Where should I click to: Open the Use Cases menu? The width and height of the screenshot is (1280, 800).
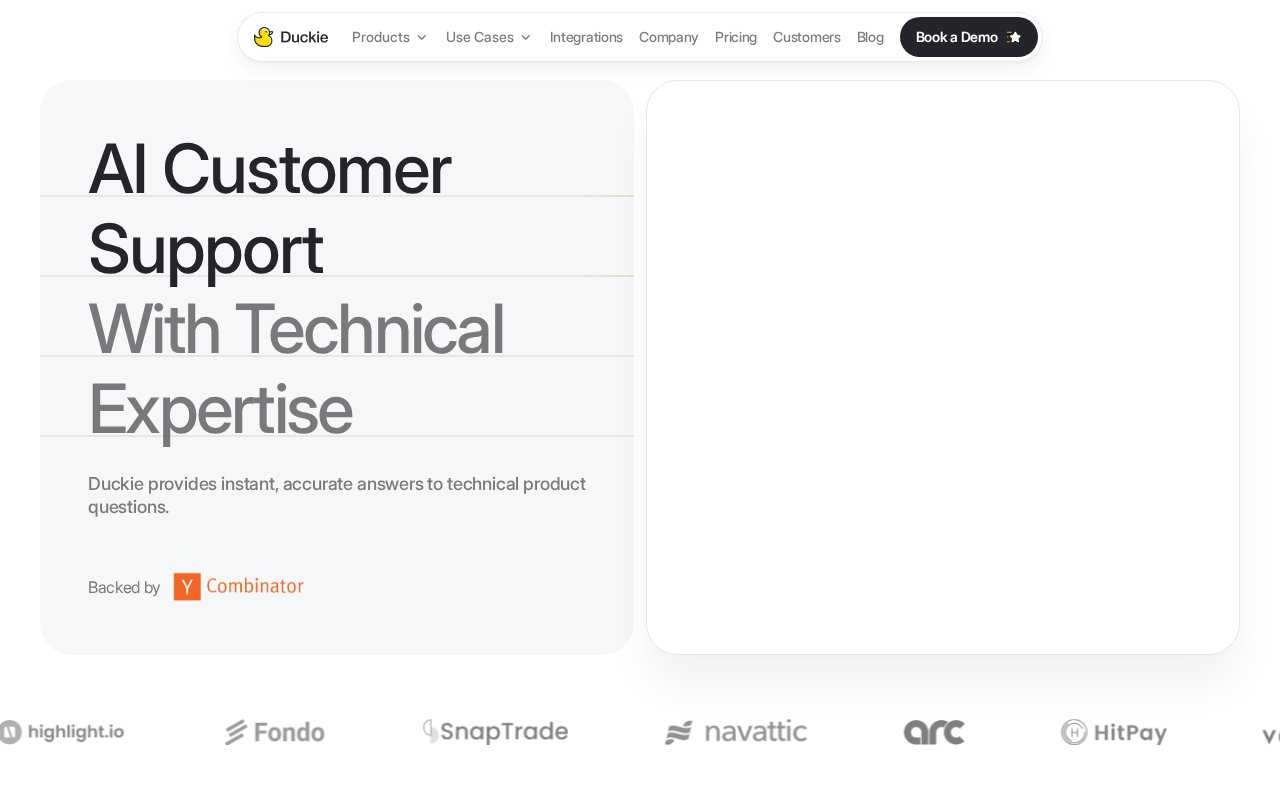489,37
